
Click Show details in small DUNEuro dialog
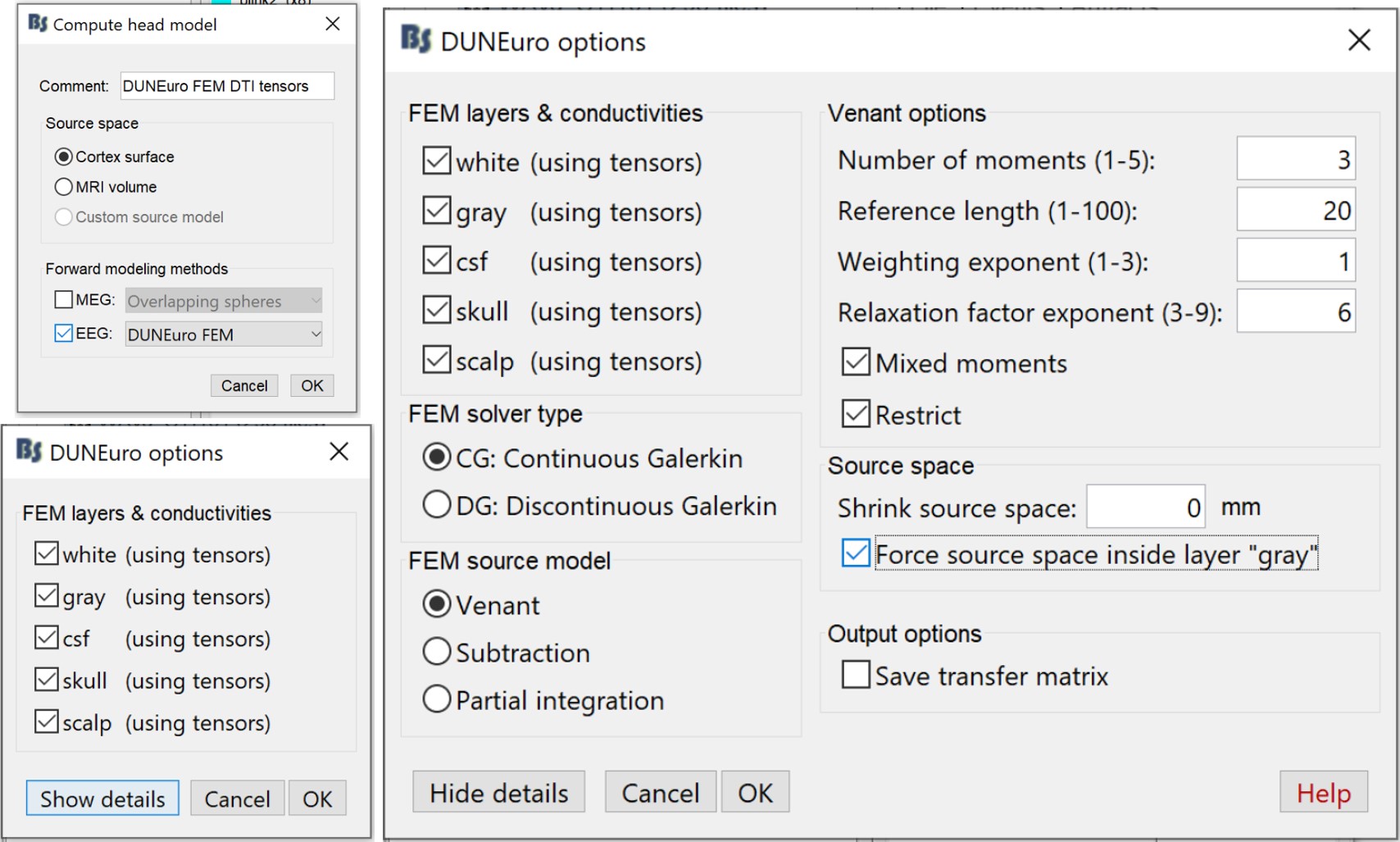coord(102,799)
